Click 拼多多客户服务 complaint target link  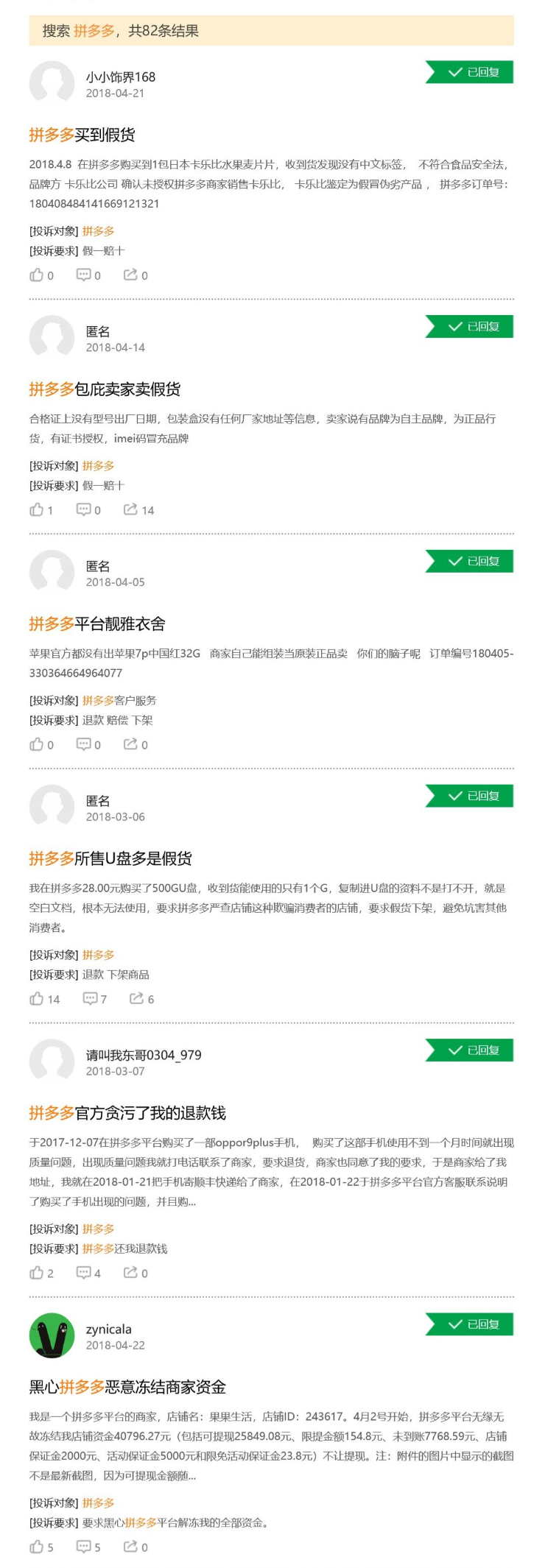point(119,701)
